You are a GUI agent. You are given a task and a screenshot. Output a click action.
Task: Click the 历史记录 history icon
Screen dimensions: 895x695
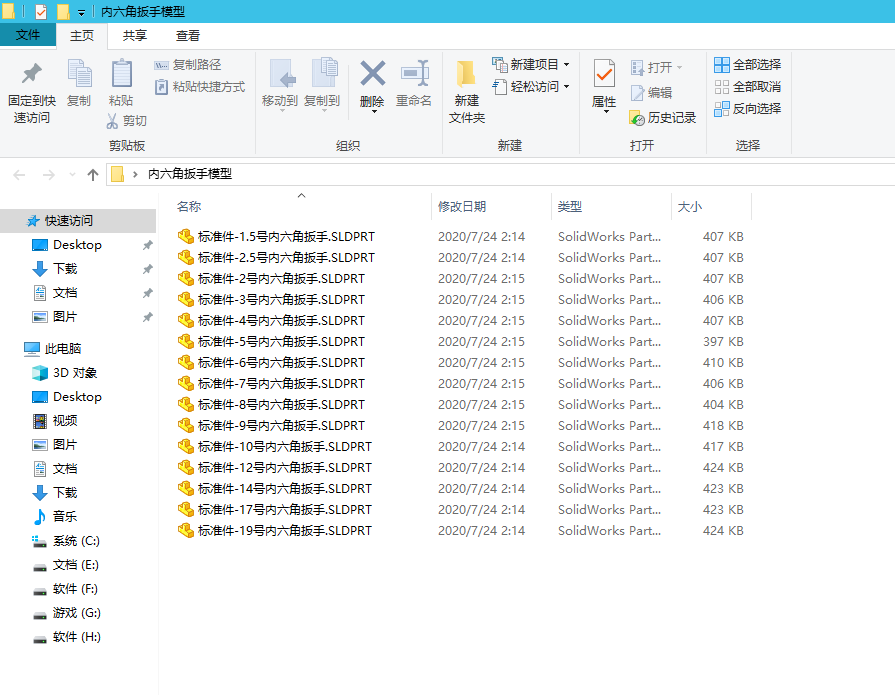[637, 118]
